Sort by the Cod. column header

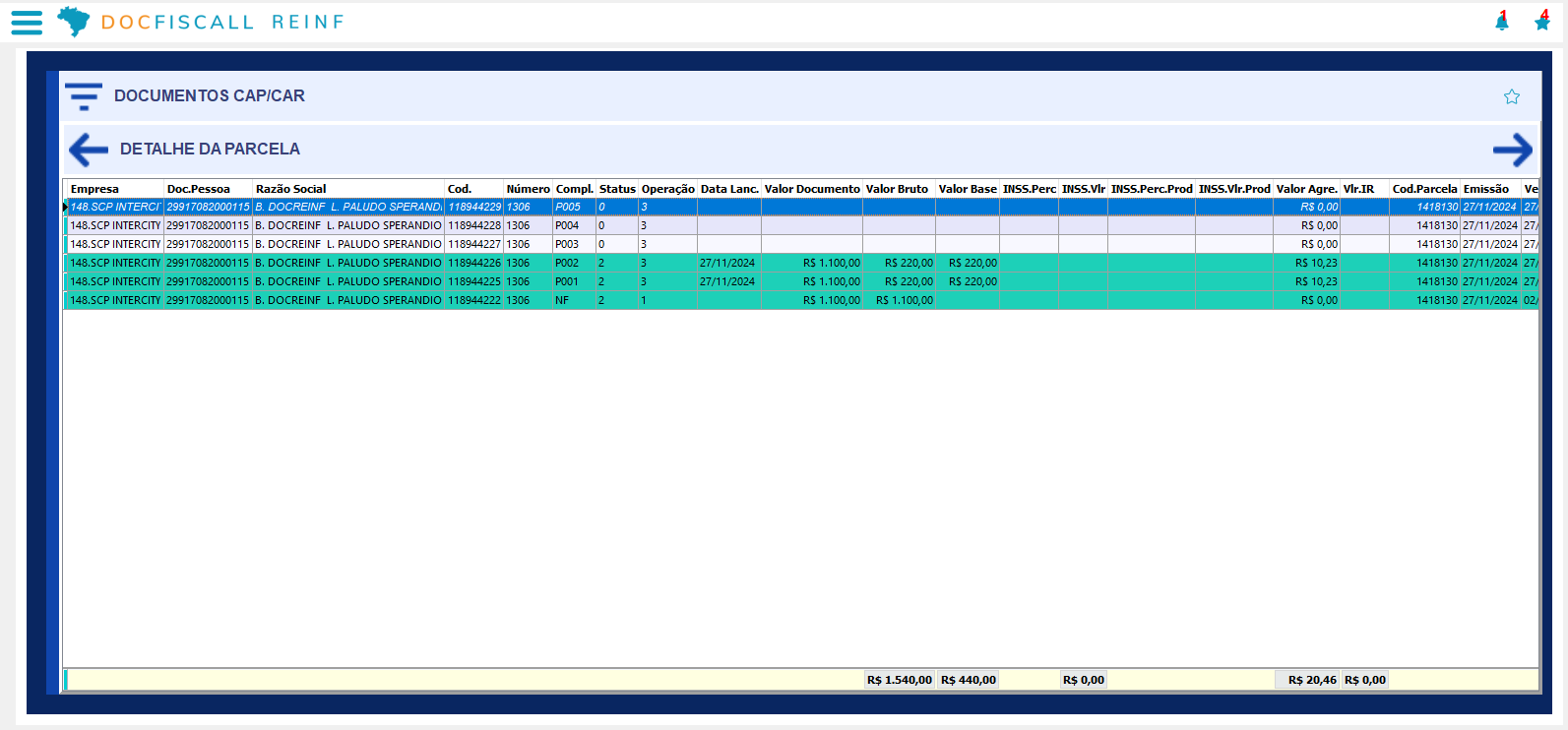pyautogui.click(x=474, y=189)
